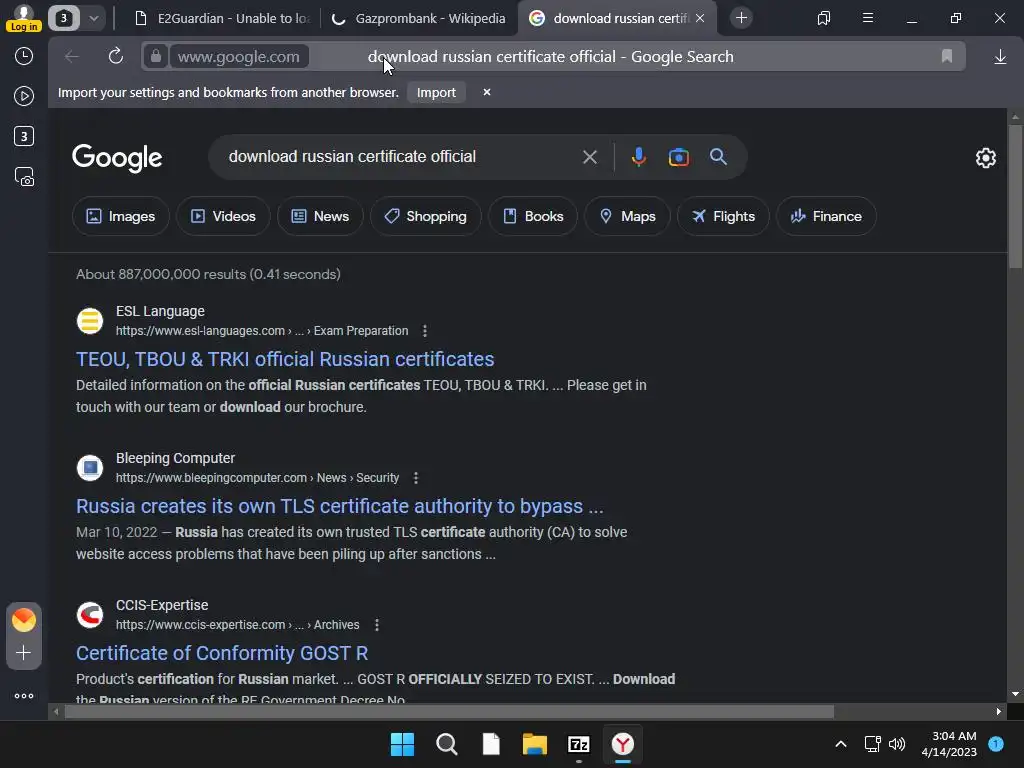
Task: Expand the tab group dropdown arrow
Action: [x=94, y=18]
